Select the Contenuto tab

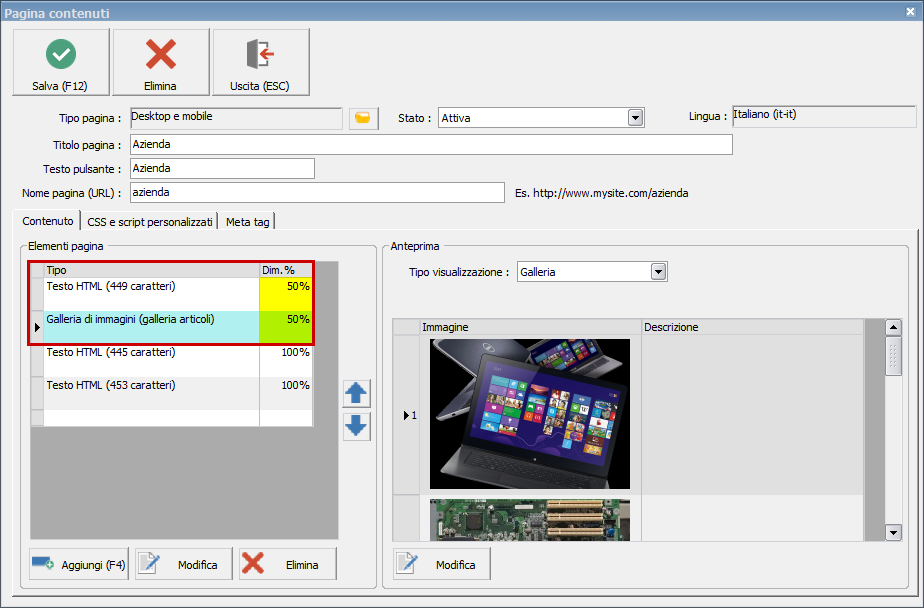click(x=48, y=221)
